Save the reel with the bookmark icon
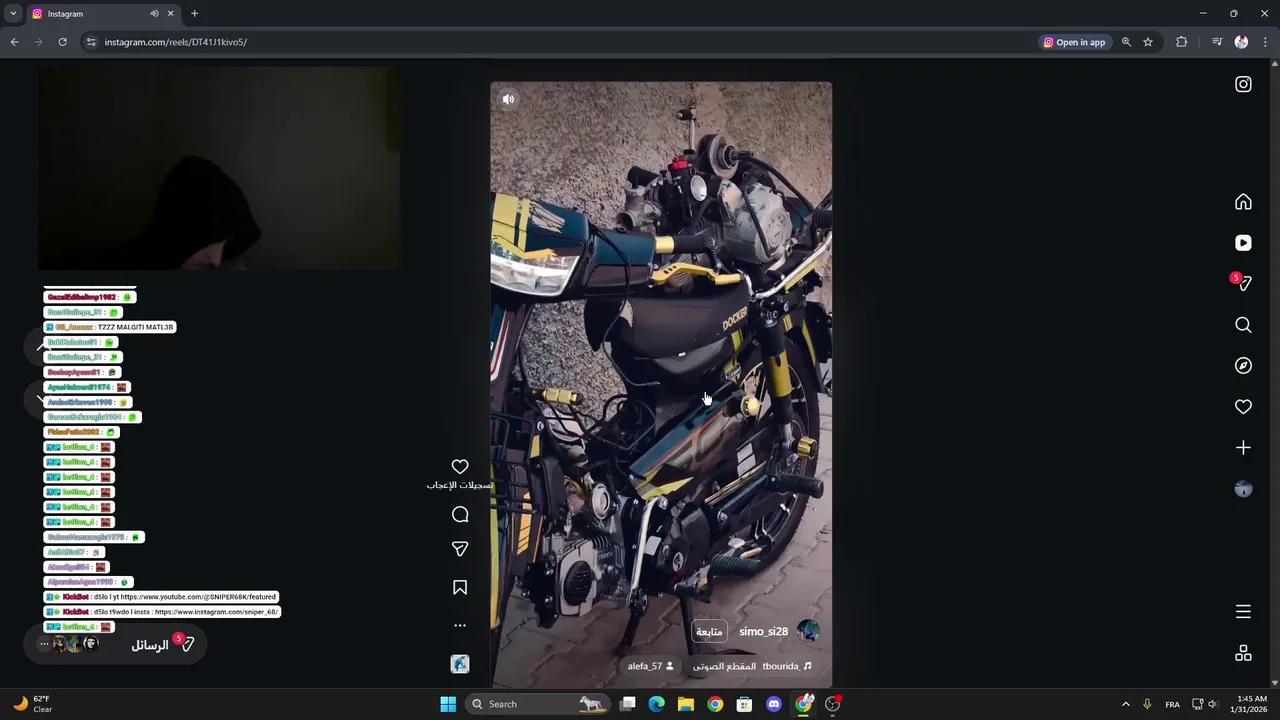The height and width of the screenshot is (720, 1280). 460,587
